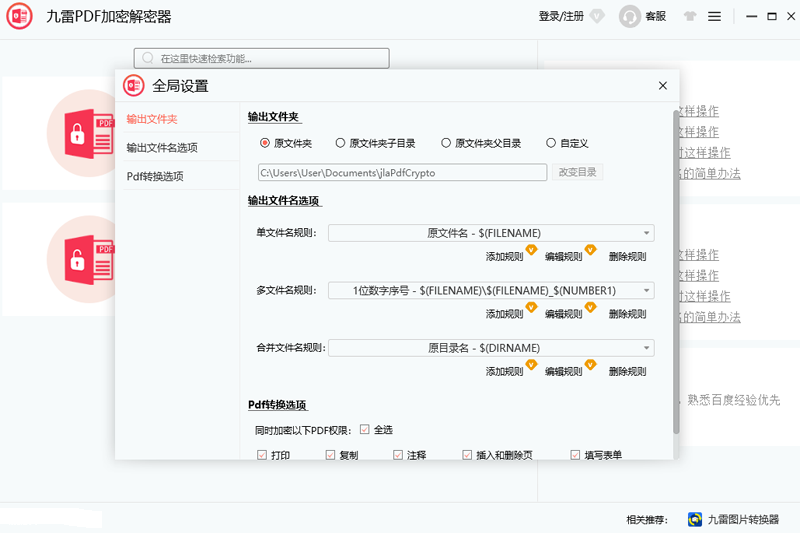Image resolution: width=800 pixels, height=533 pixels.
Task: Close the 全局设置 dialog
Action: pos(663,86)
